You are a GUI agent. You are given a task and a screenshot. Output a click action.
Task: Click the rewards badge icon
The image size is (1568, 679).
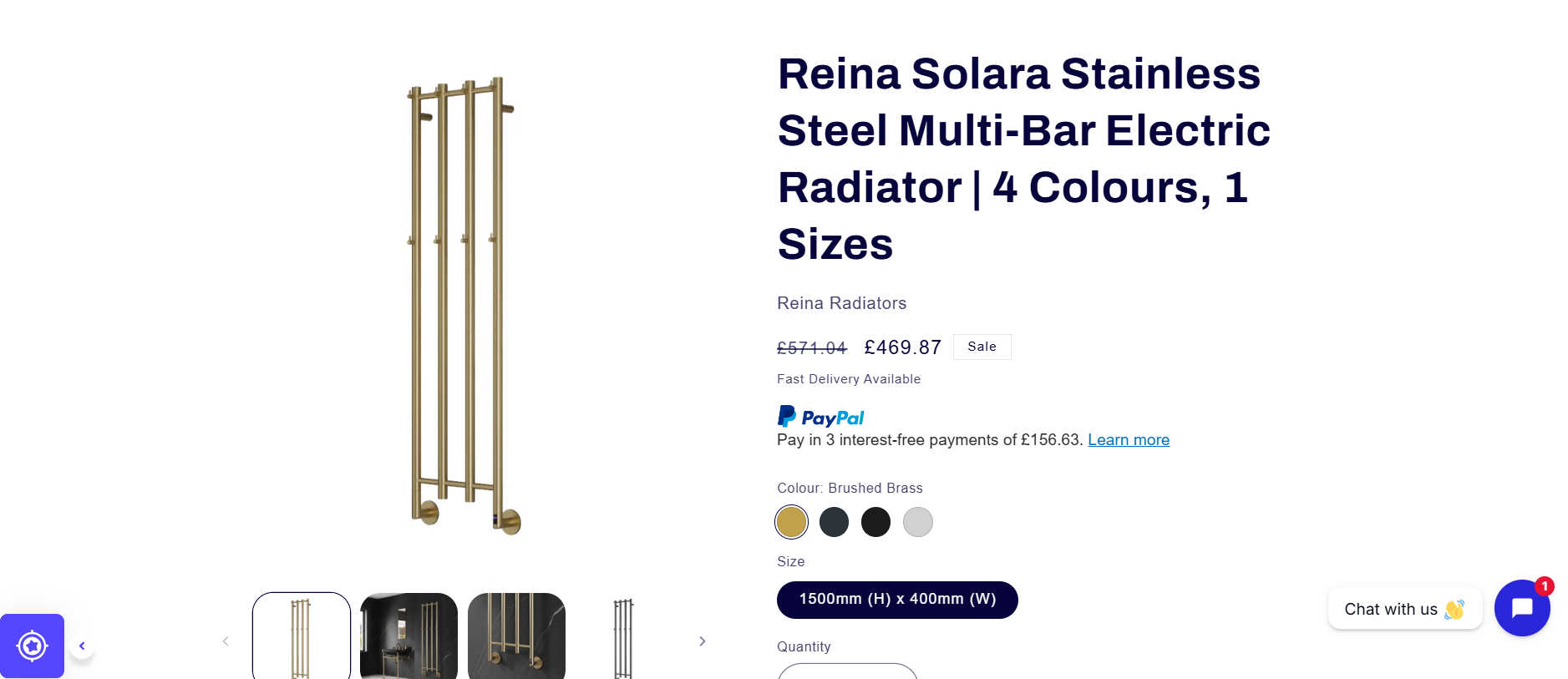click(x=32, y=646)
